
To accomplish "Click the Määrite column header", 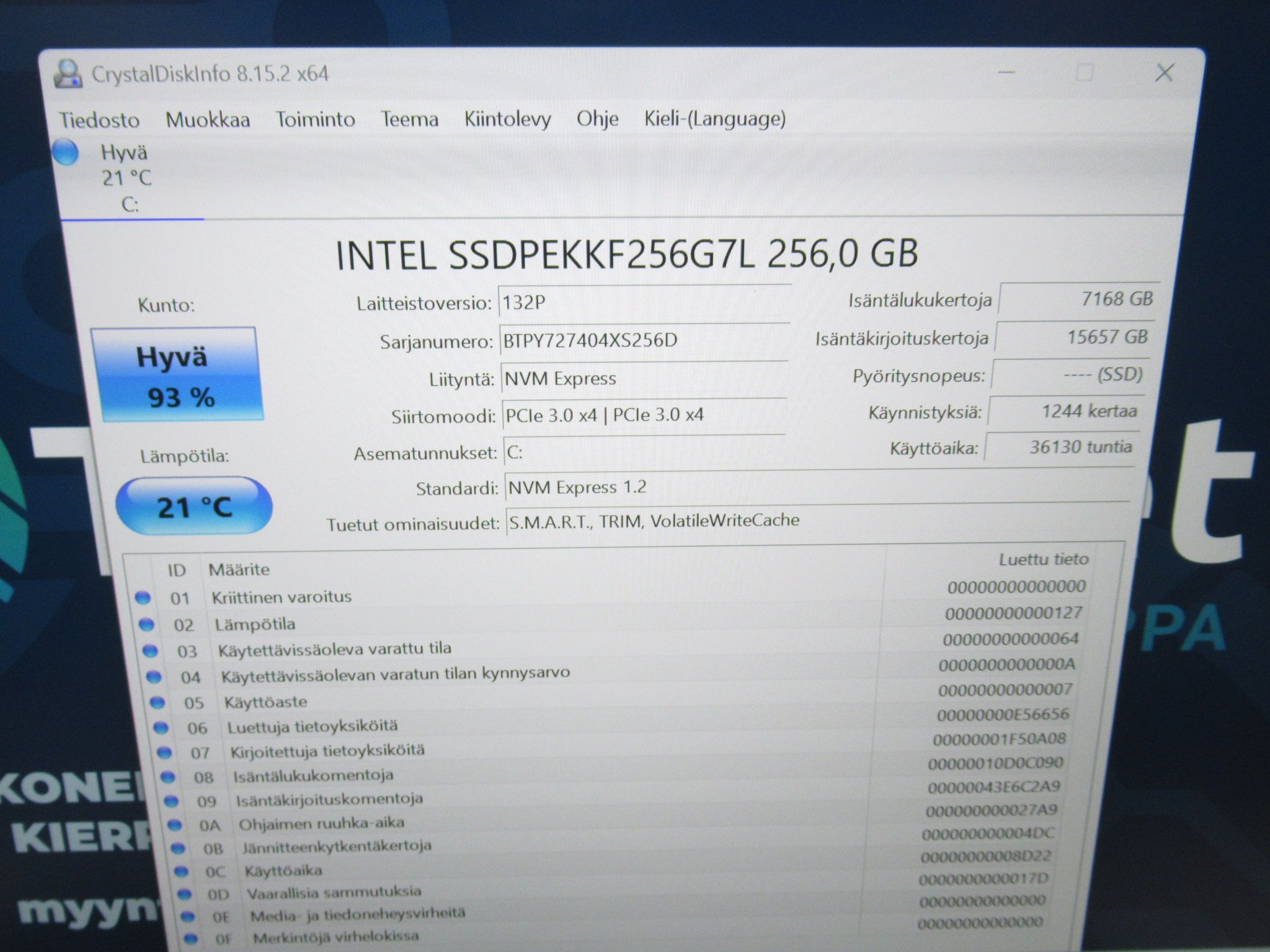I will coord(239,570).
